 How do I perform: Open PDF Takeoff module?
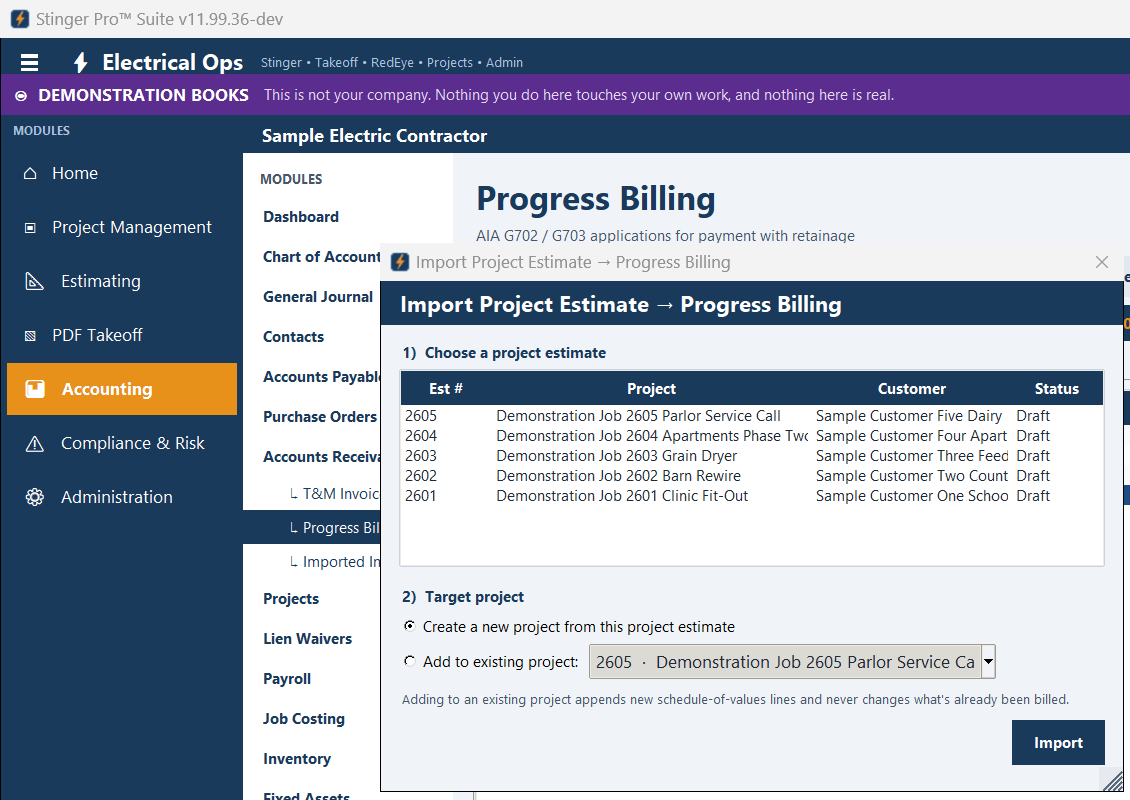(122, 335)
